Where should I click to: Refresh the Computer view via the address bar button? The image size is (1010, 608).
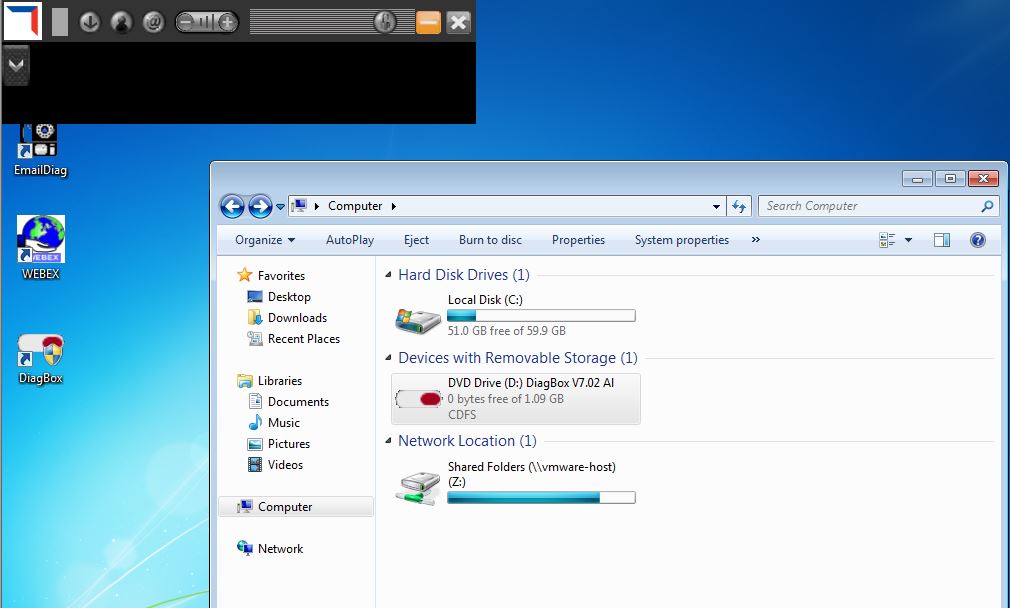(739, 206)
